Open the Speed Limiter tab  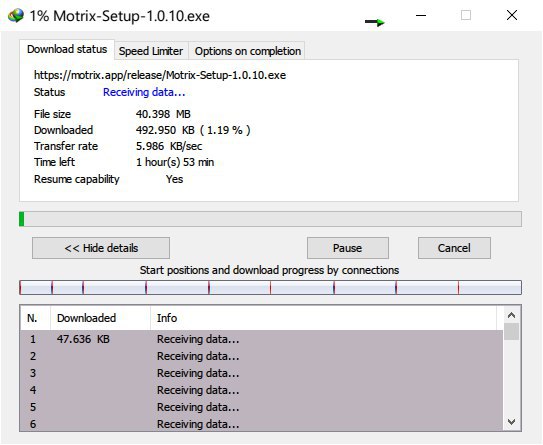(x=151, y=51)
